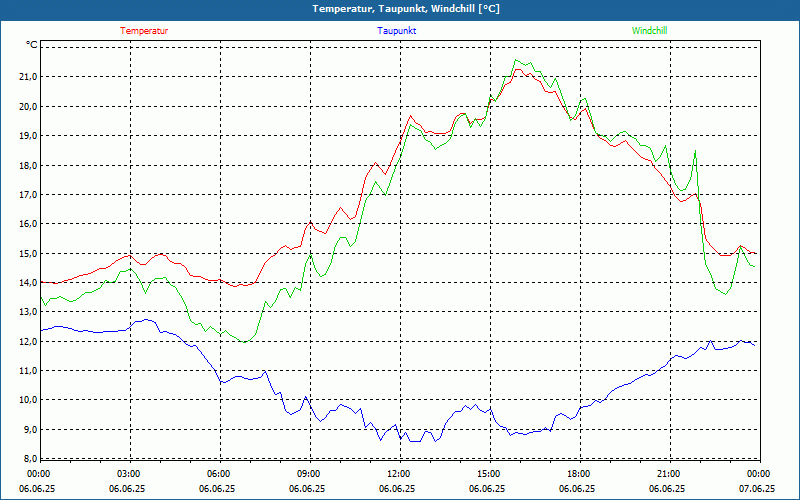Viewport: 800px width, 500px height.
Task: Click the 15:00 time axis label
Action: (489, 474)
